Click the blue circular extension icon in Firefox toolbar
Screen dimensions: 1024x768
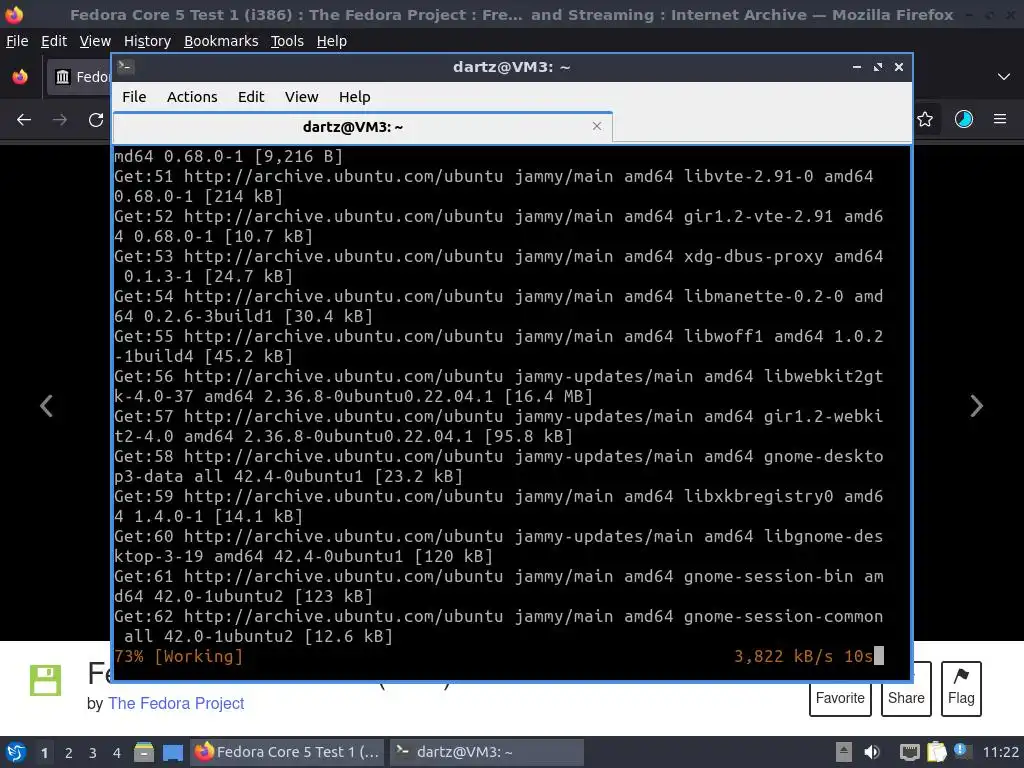pyautogui.click(x=964, y=120)
